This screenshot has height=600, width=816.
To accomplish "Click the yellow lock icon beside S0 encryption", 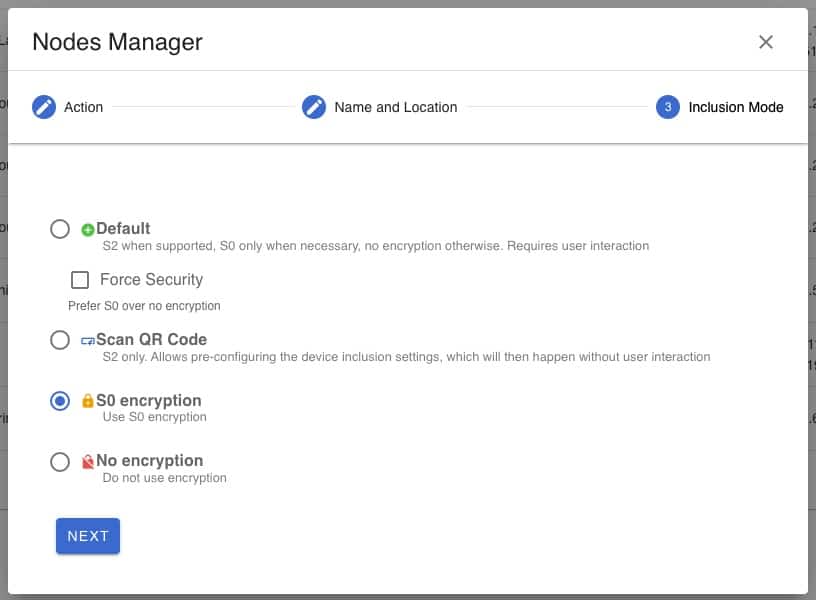I will 87,401.
